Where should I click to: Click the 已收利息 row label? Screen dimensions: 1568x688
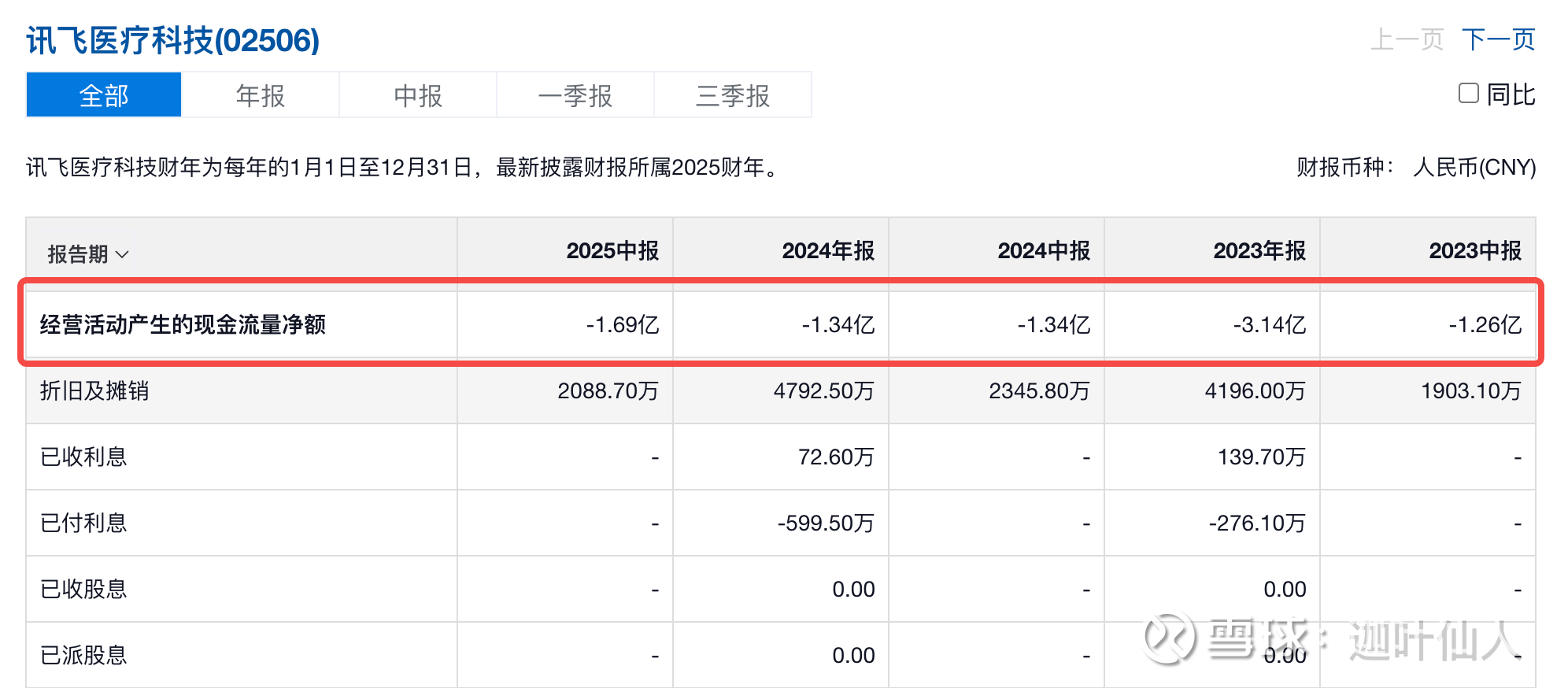tap(83, 457)
